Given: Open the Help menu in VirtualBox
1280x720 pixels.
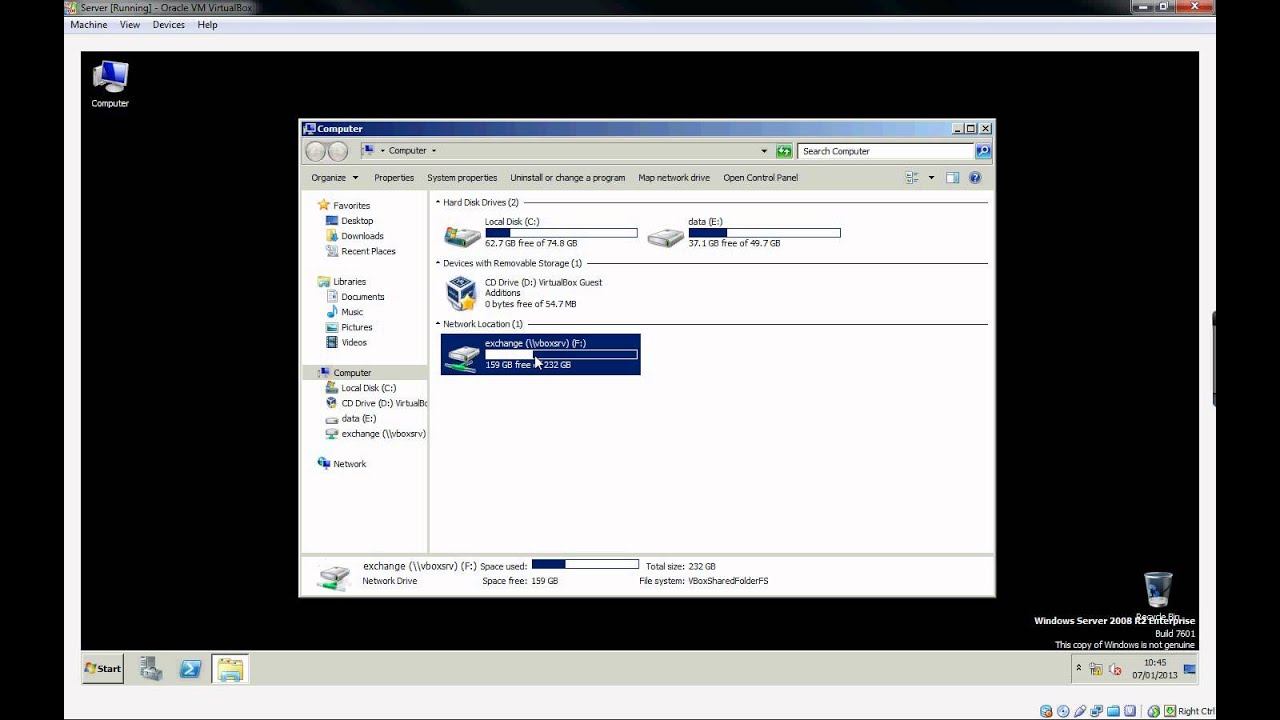Looking at the screenshot, I should tap(207, 25).
